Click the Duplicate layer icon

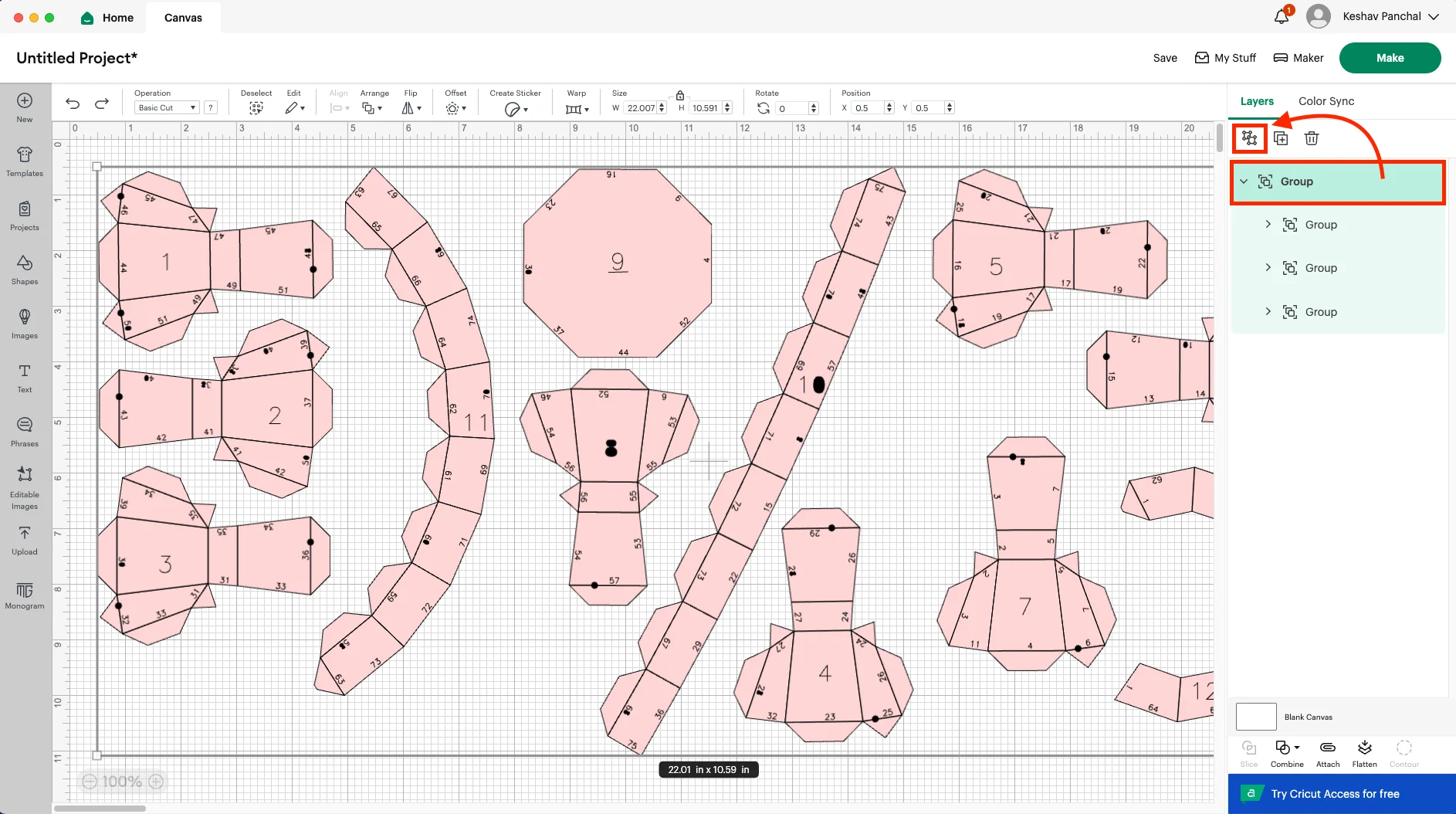1281,138
